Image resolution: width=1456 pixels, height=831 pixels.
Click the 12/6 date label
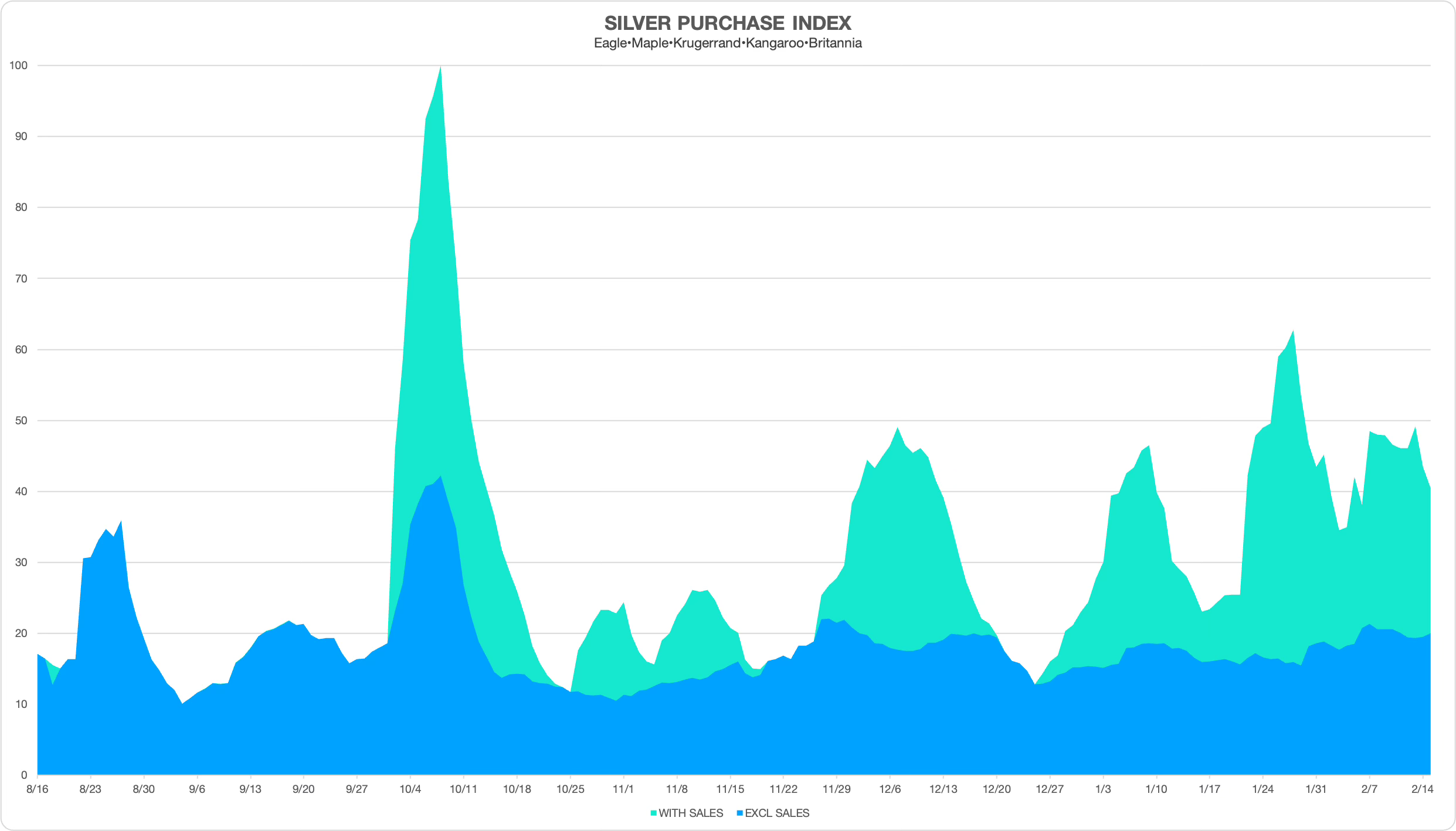[890, 789]
